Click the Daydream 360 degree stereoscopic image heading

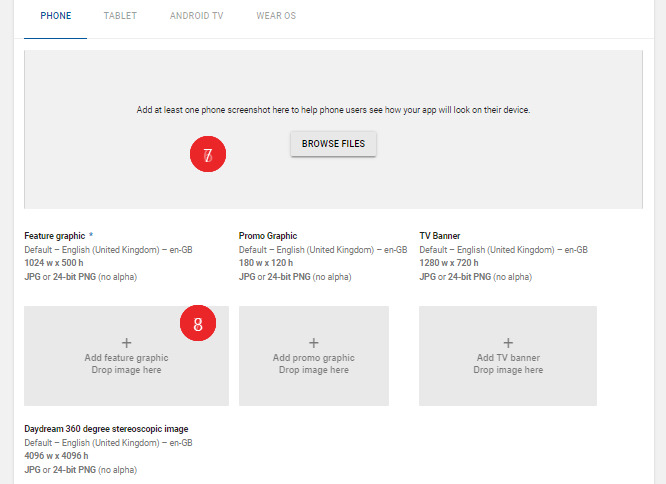(106, 429)
